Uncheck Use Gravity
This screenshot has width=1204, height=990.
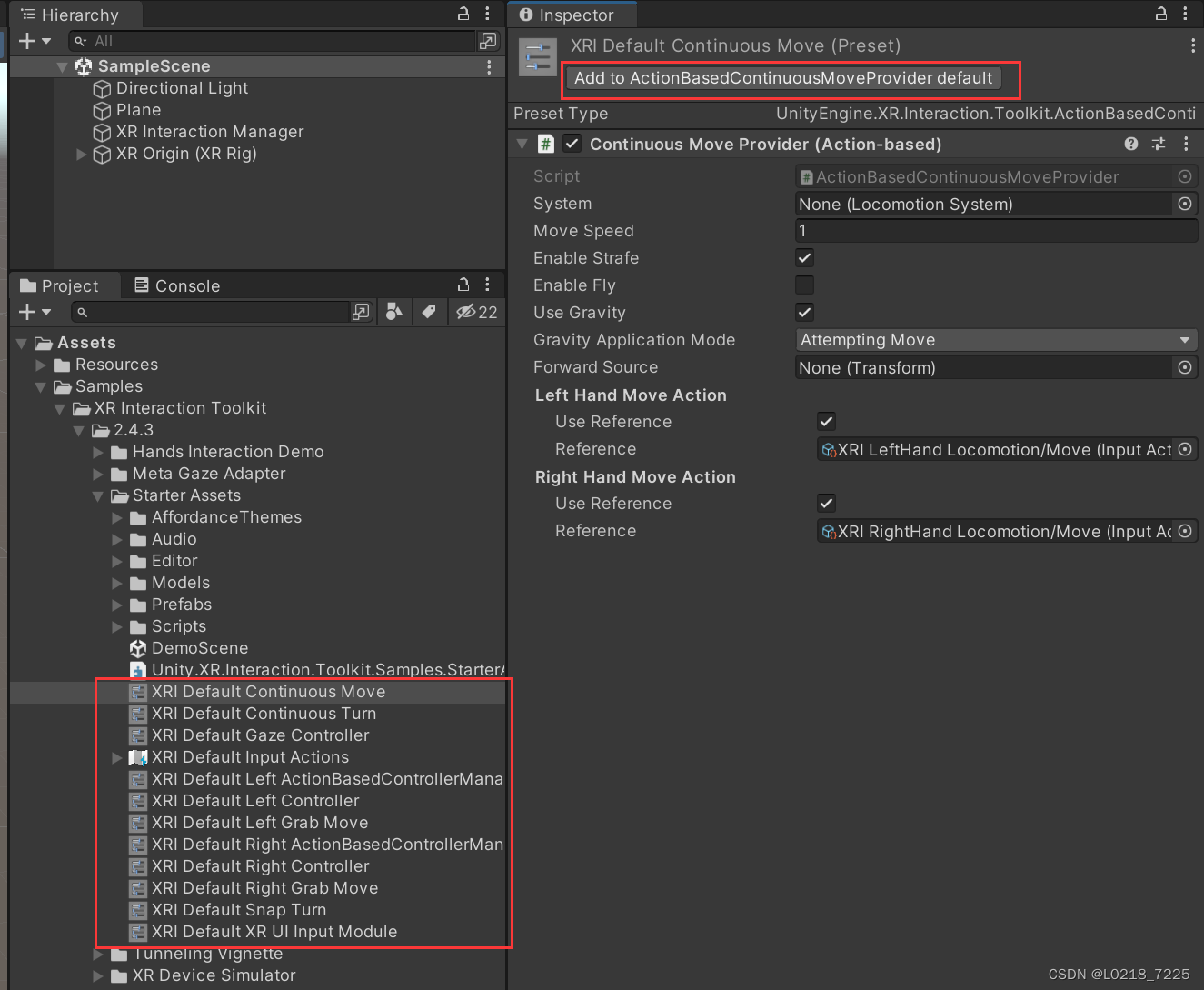tap(804, 312)
